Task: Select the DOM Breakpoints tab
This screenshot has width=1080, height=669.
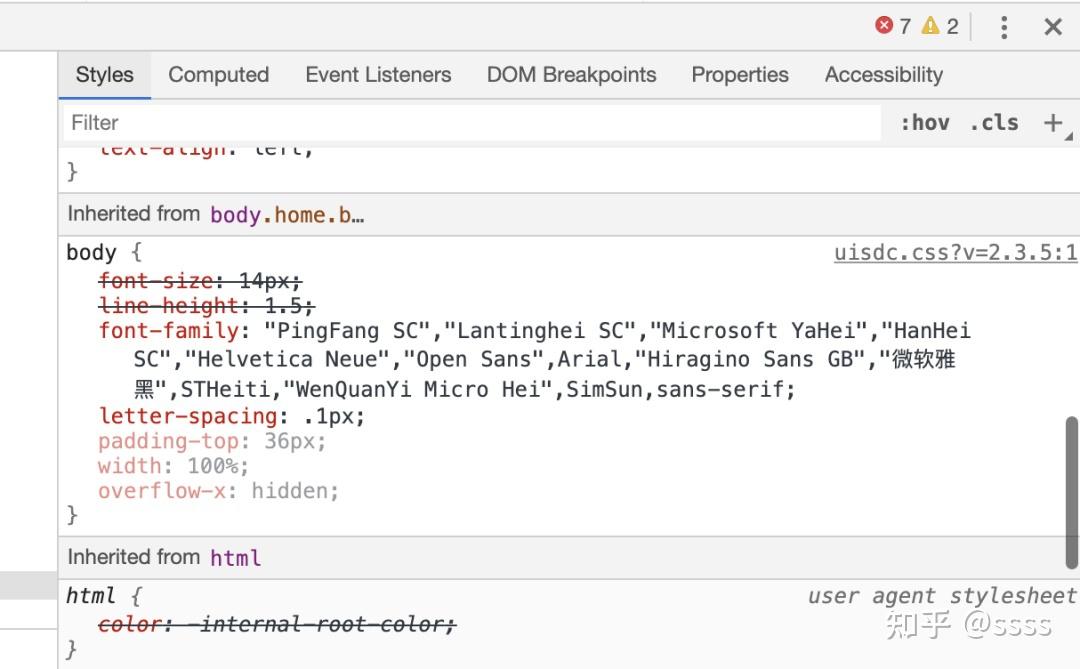Action: pyautogui.click(x=571, y=75)
